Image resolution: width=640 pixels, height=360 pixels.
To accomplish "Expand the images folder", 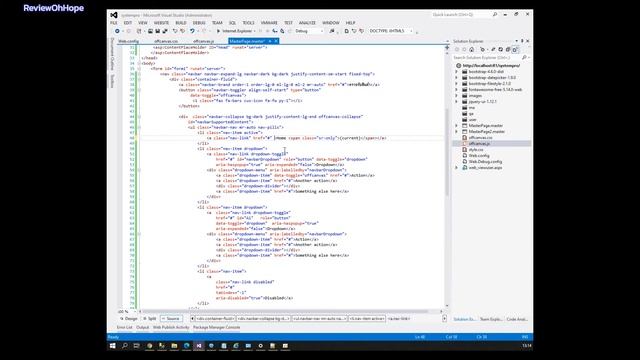I will click(x=457, y=96).
